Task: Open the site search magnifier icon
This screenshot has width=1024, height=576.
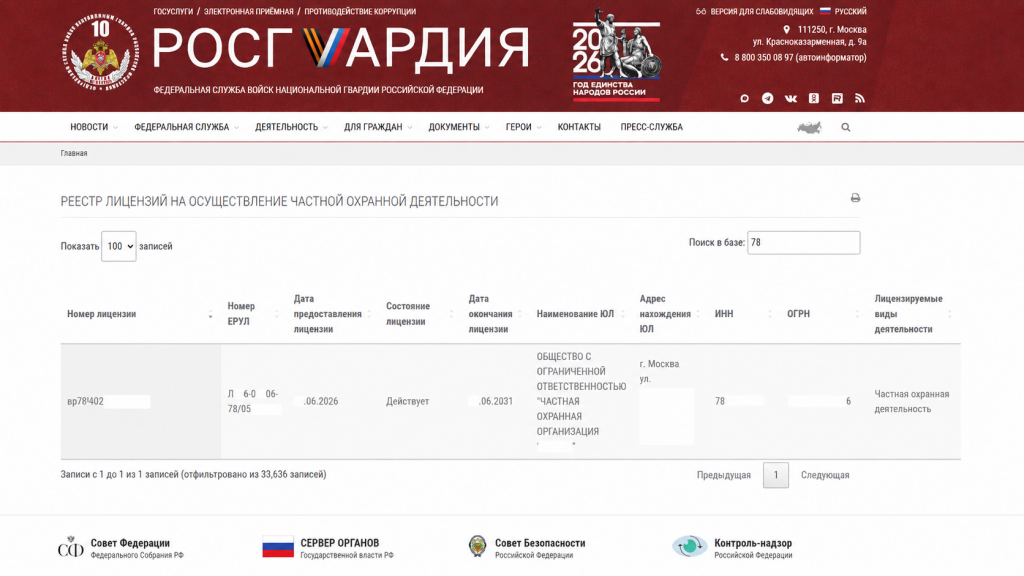Action: coord(846,127)
